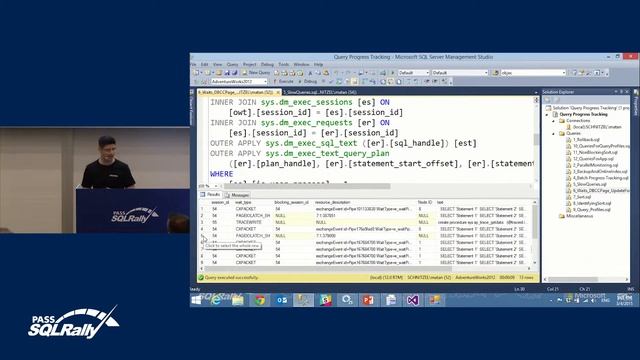
Task: Collapse the Connections folder
Action: pyautogui.click(x=554, y=121)
